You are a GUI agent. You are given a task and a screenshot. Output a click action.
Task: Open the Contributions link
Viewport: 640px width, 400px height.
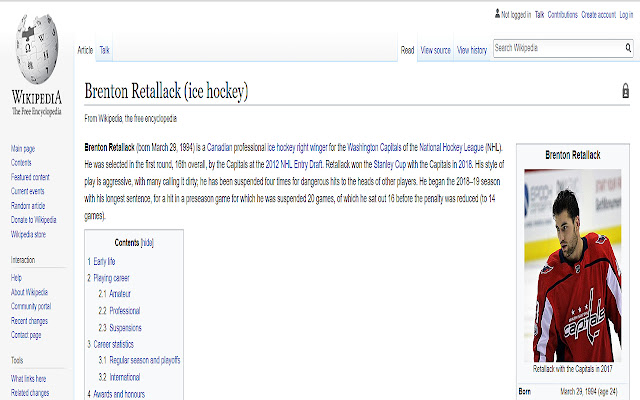[x=562, y=15]
